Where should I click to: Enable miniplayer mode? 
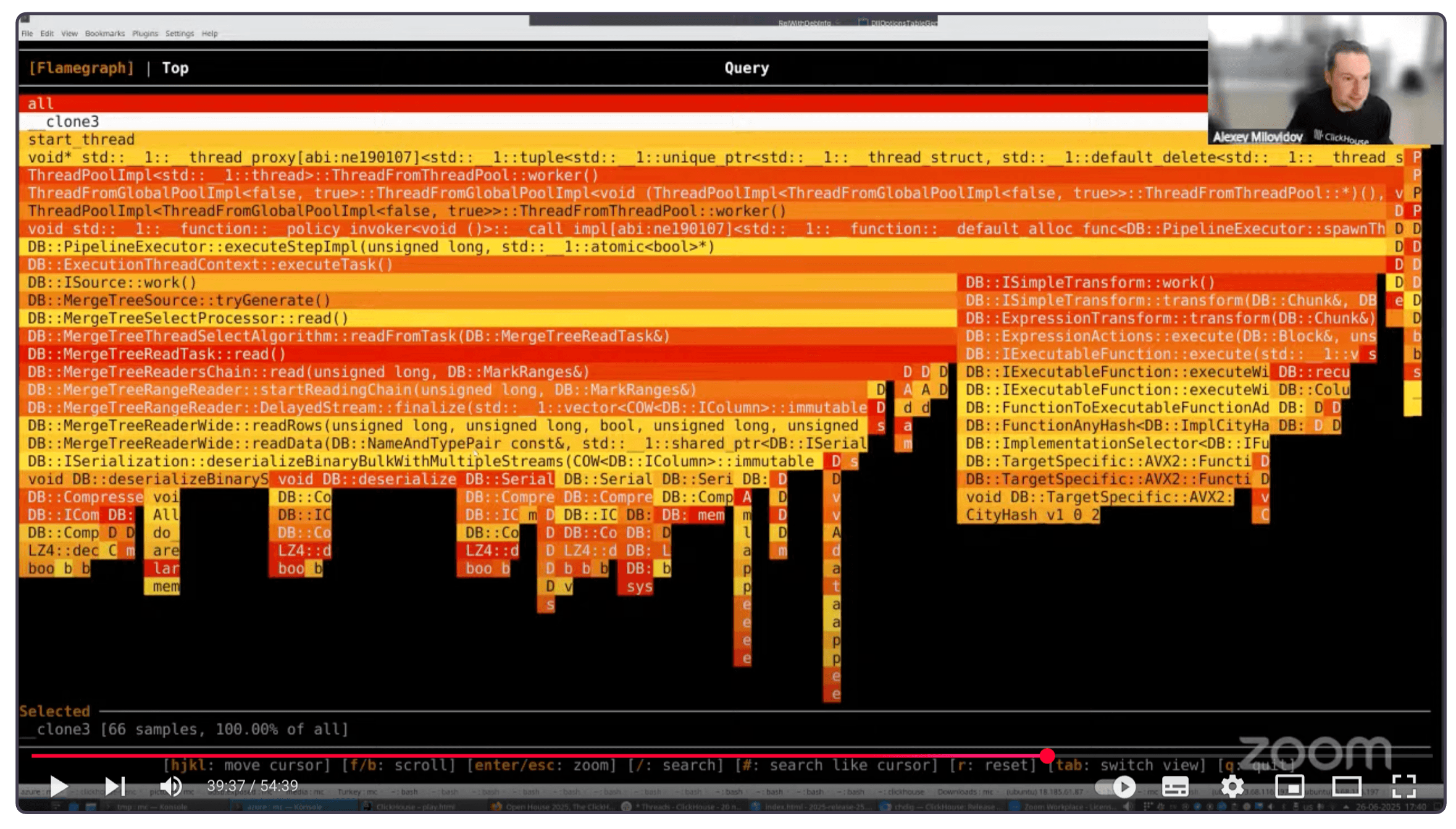pyautogui.click(x=1289, y=786)
